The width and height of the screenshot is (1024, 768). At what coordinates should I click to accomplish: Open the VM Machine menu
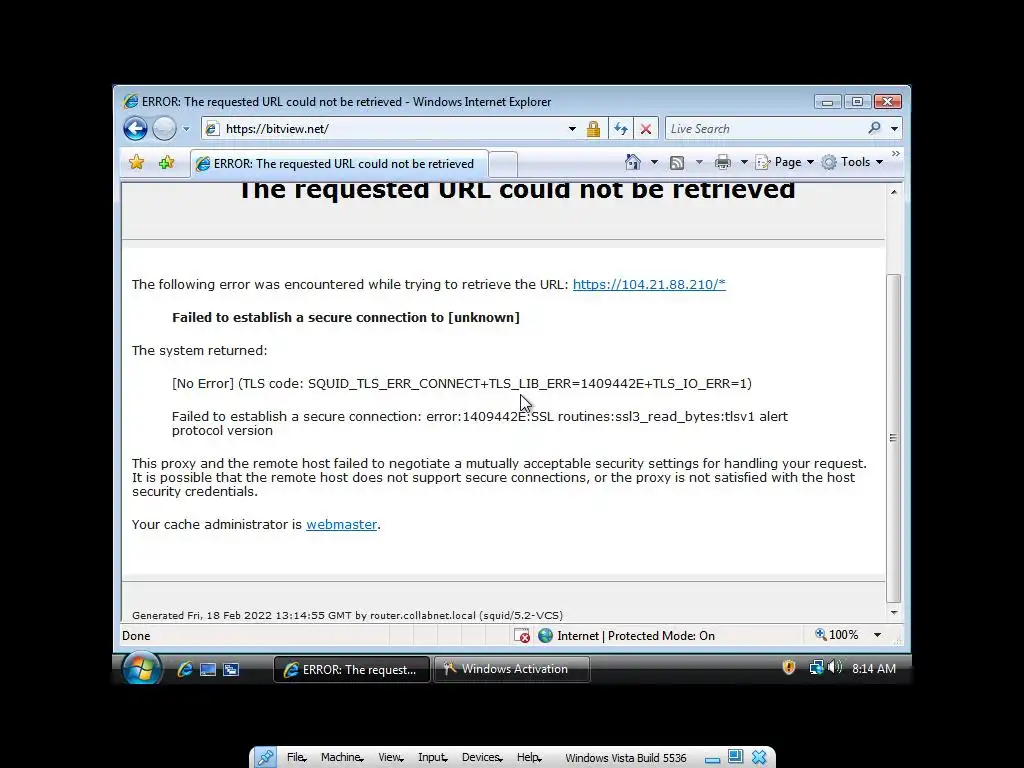click(x=342, y=758)
